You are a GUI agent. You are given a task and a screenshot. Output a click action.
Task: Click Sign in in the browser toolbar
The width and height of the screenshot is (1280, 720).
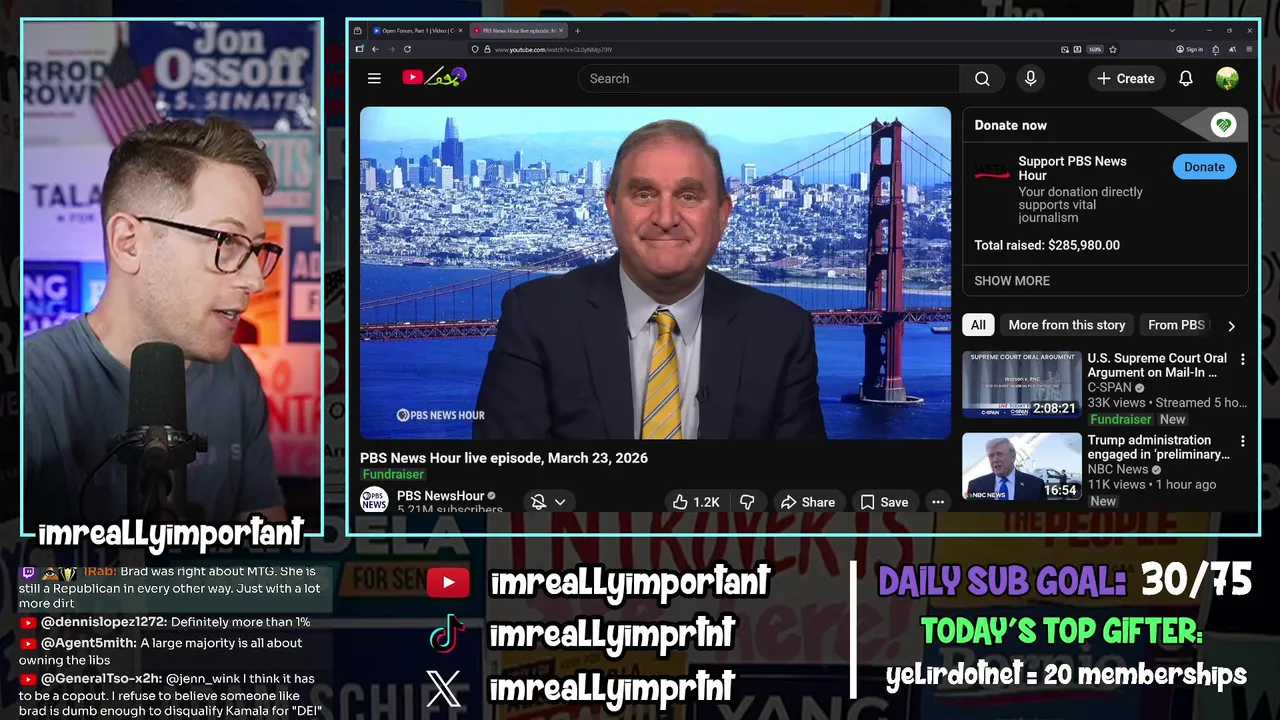[x=1190, y=49]
